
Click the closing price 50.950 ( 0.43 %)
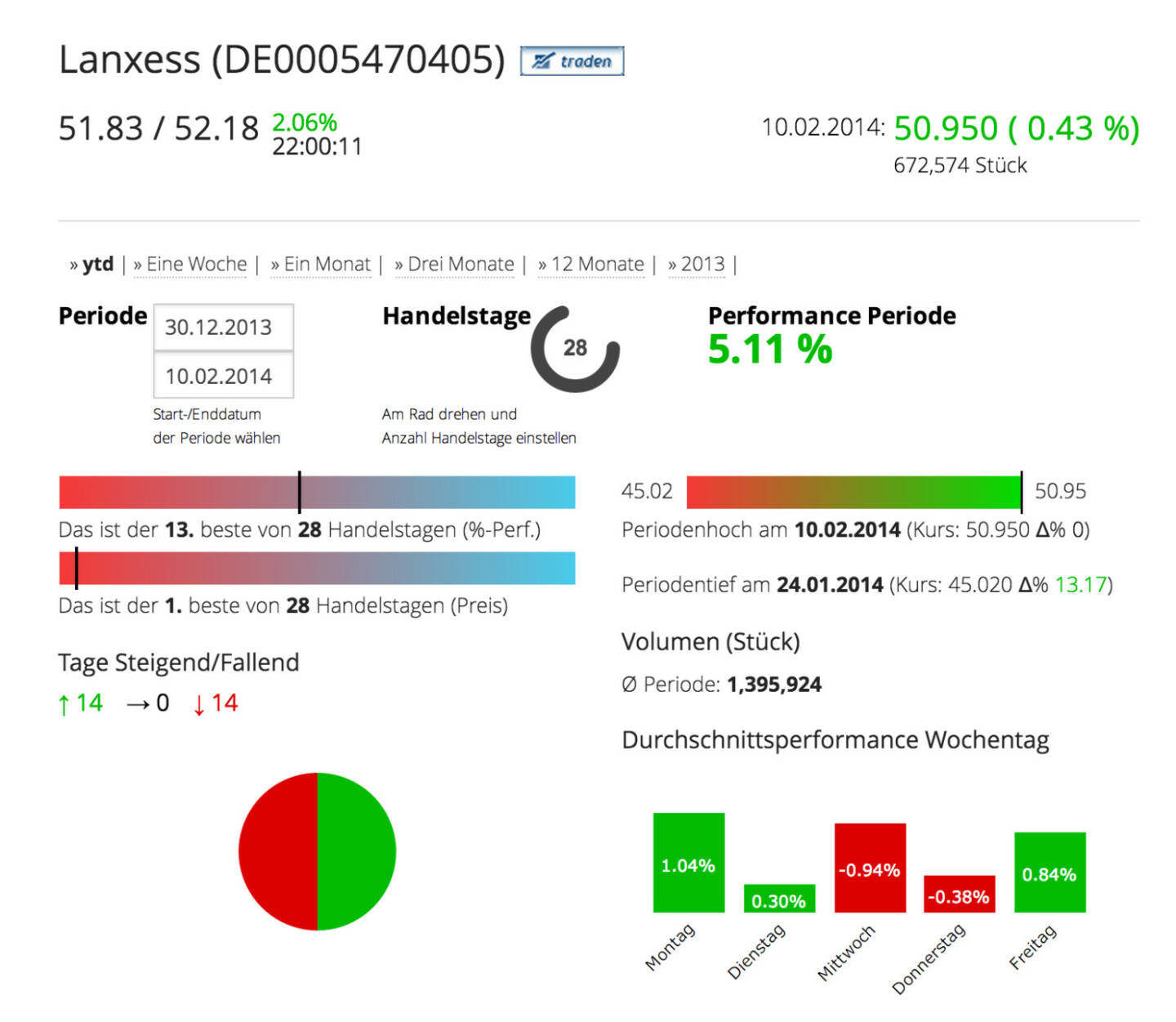tap(1017, 128)
